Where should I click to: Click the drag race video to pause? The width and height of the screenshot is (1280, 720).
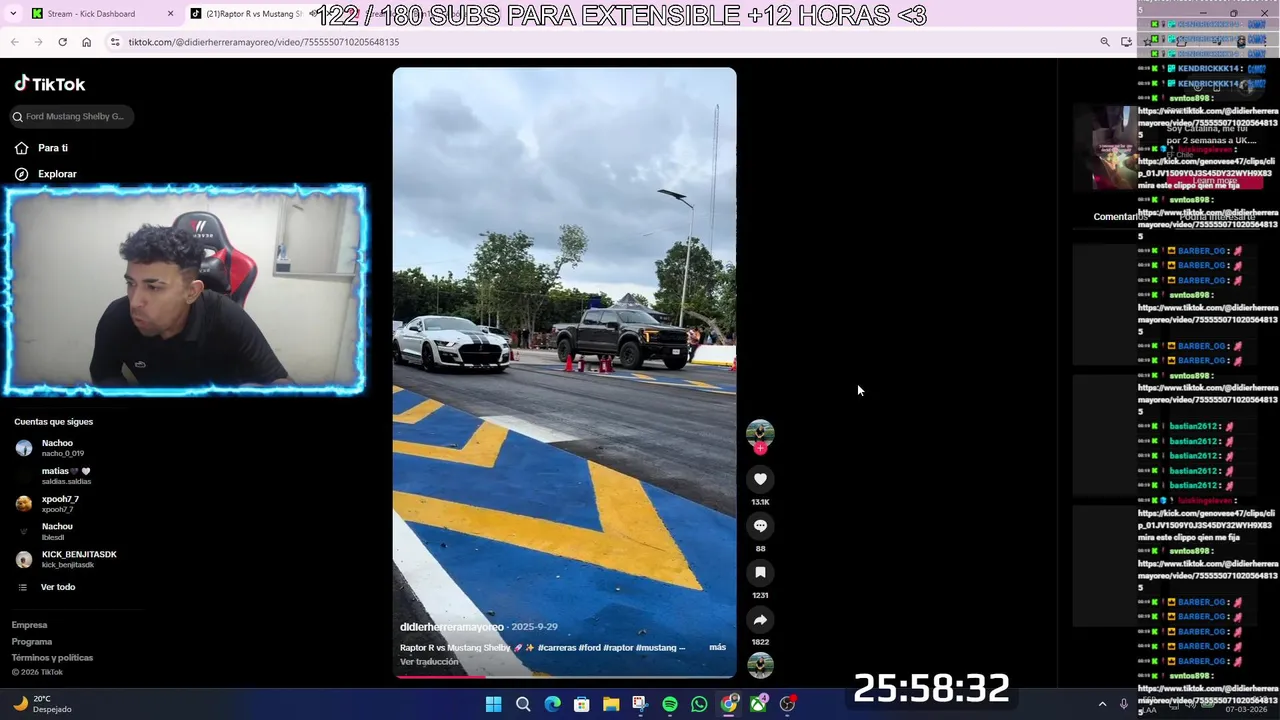[x=564, y=372]
